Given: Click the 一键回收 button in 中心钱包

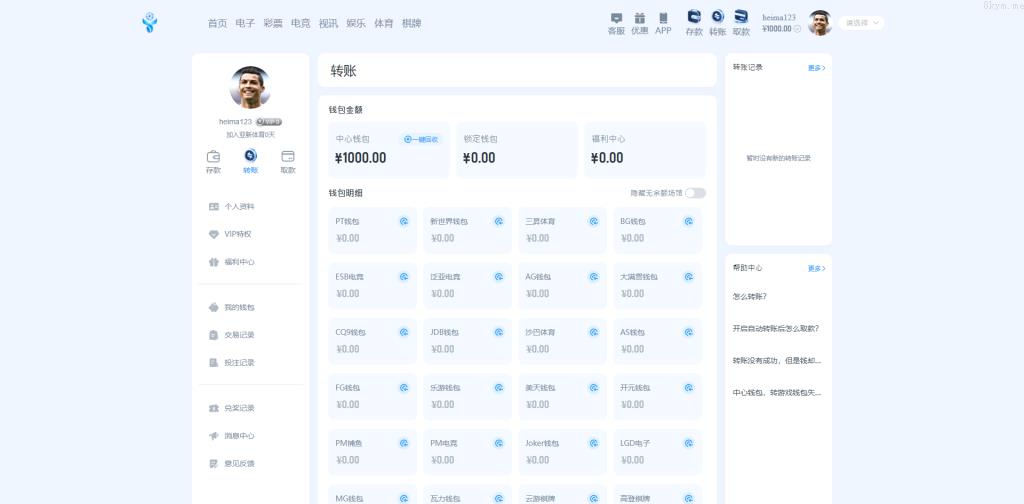Looking at the screenshot, I should 421,139.
